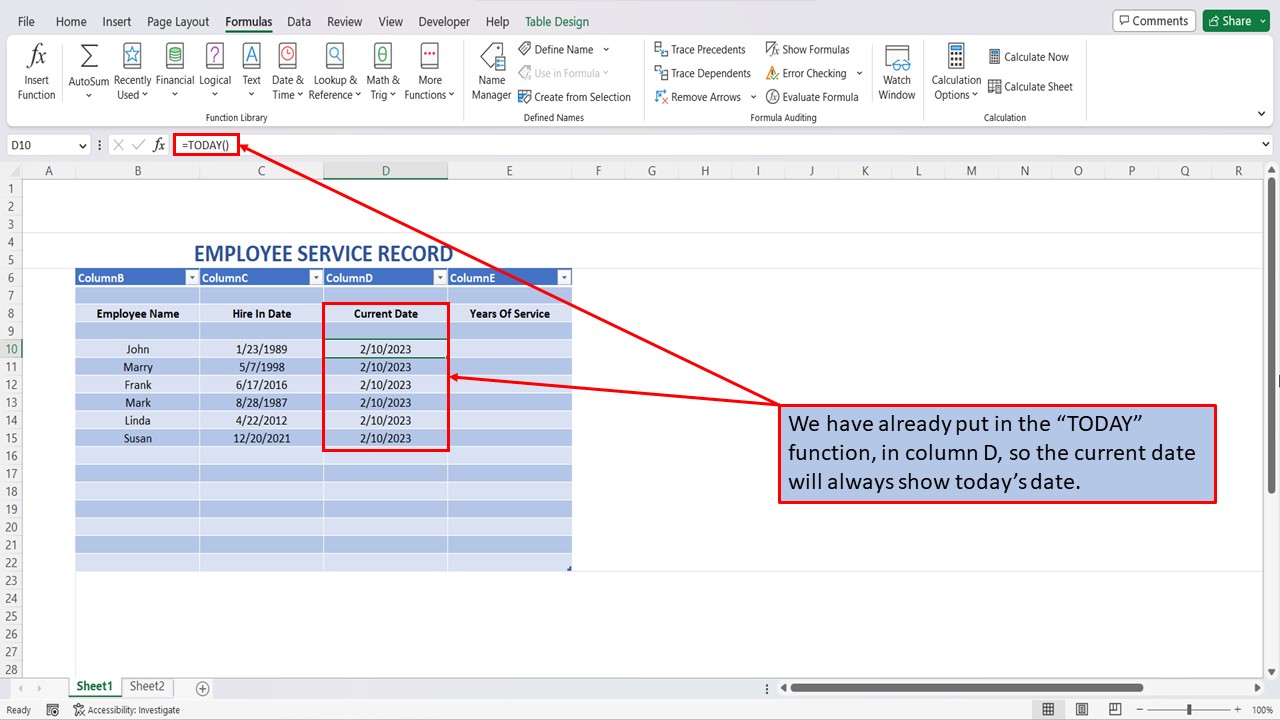This screenshot has height=720, width=1280.
Task: Open the Evaluate Formula tool
Action: click(x=814, y=96)
